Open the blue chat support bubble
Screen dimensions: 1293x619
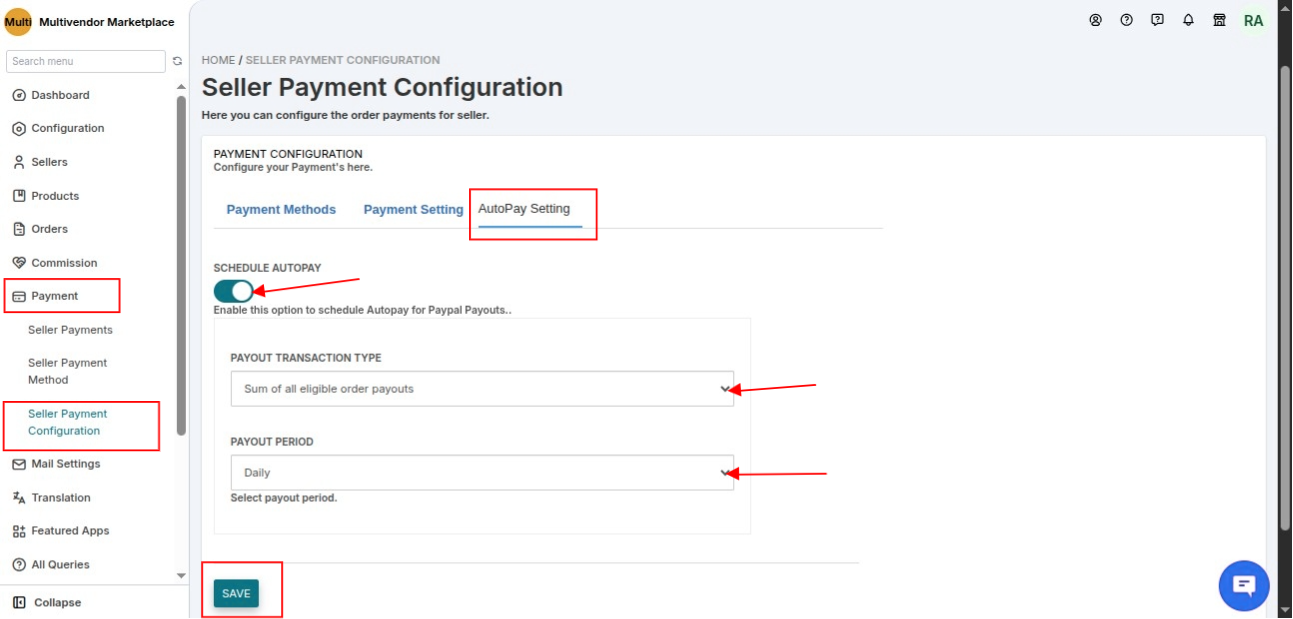tap(1244, 585)
